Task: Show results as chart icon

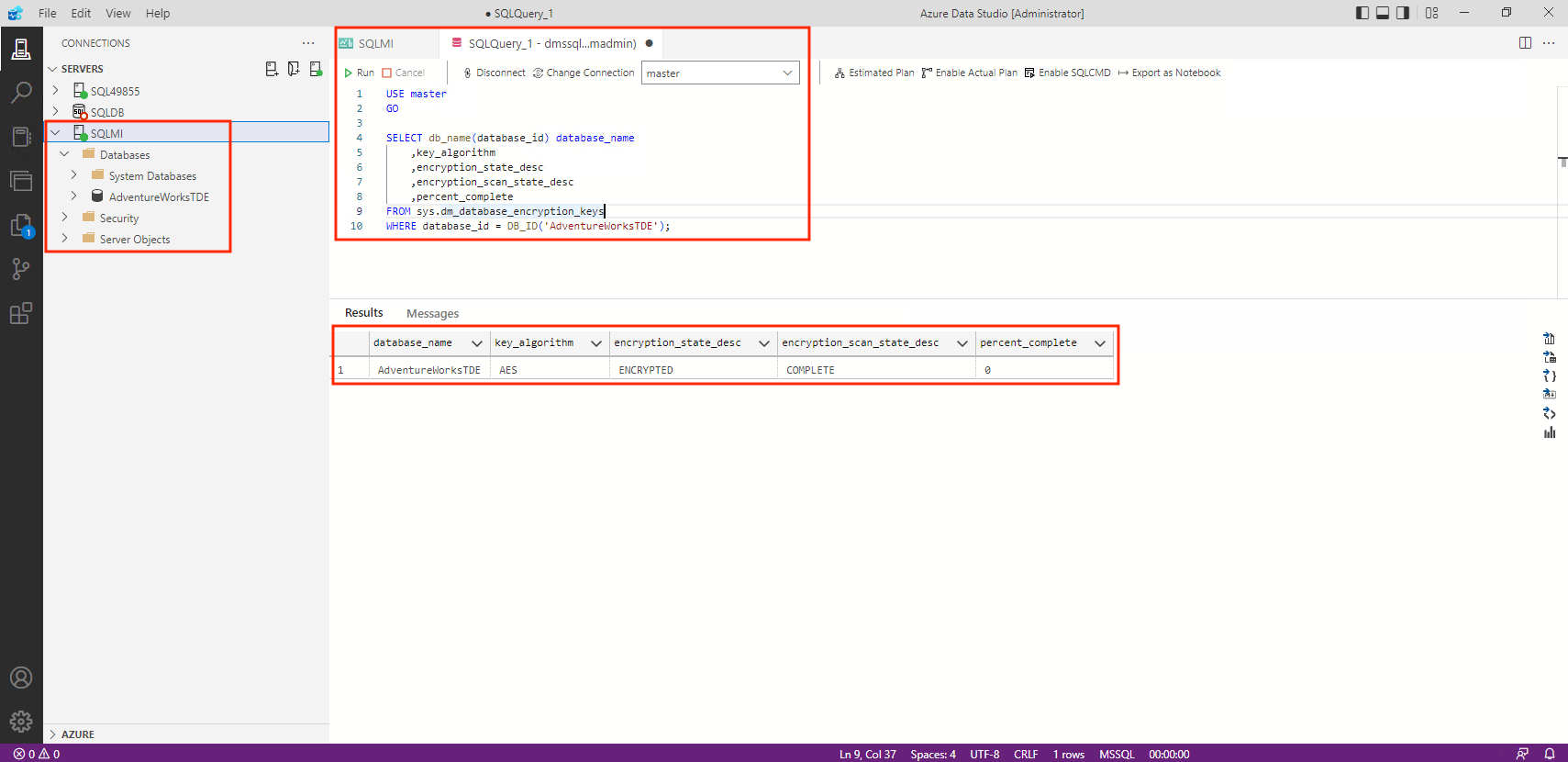Action: [x=1549, y=432]
